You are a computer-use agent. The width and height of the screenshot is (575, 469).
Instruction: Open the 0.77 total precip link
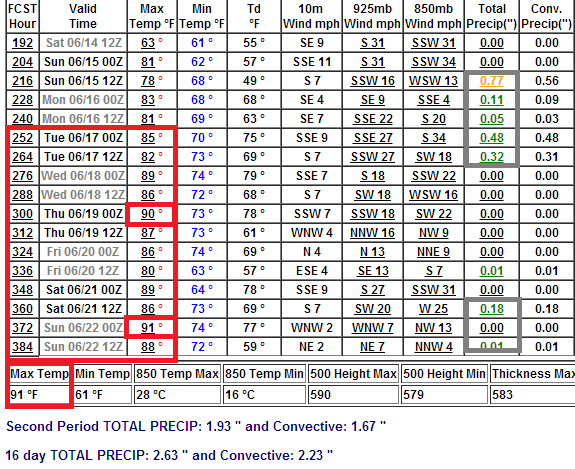click(x=491, y=81)
